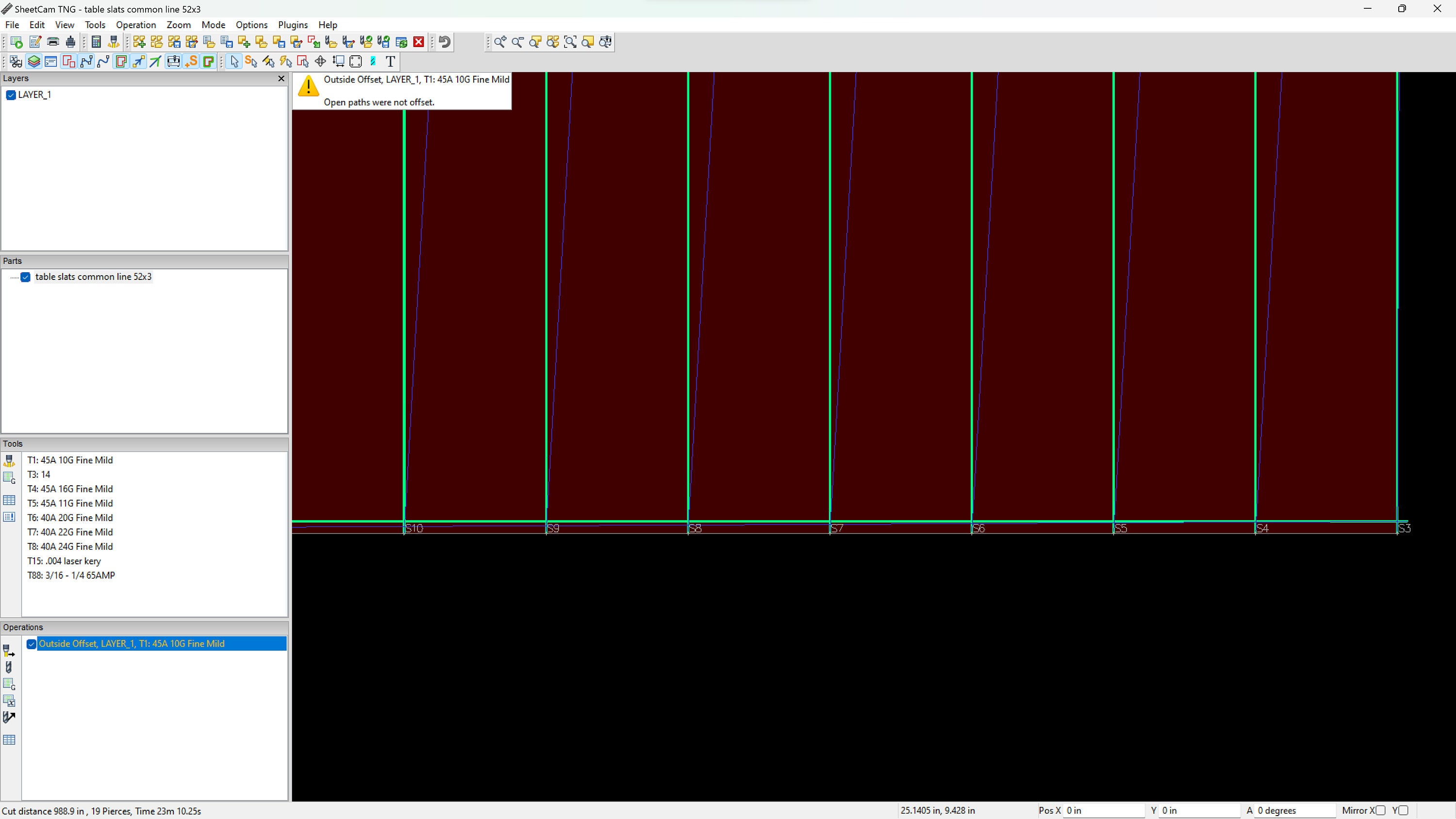
Task: Click the Pan/move crosshair tool icon
Action: pos(319,61)
